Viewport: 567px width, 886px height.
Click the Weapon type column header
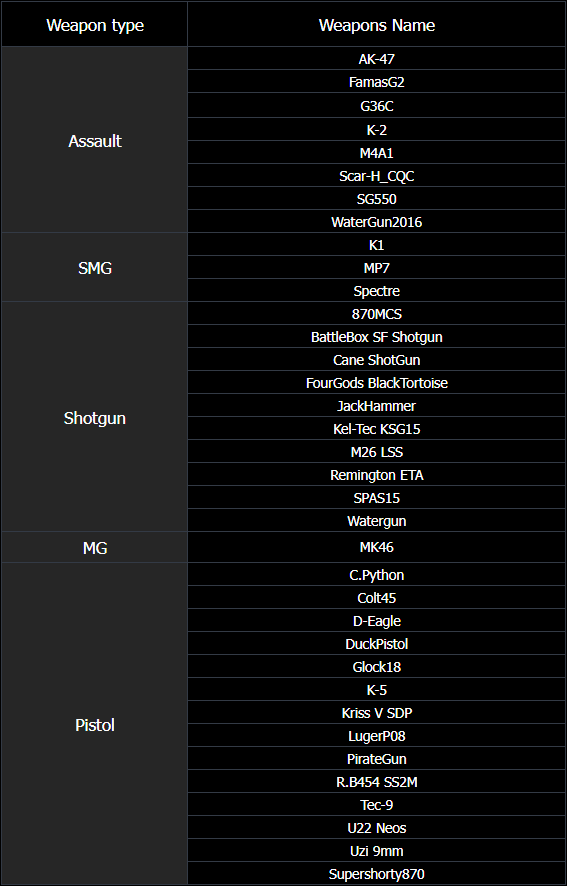[94, 25]
